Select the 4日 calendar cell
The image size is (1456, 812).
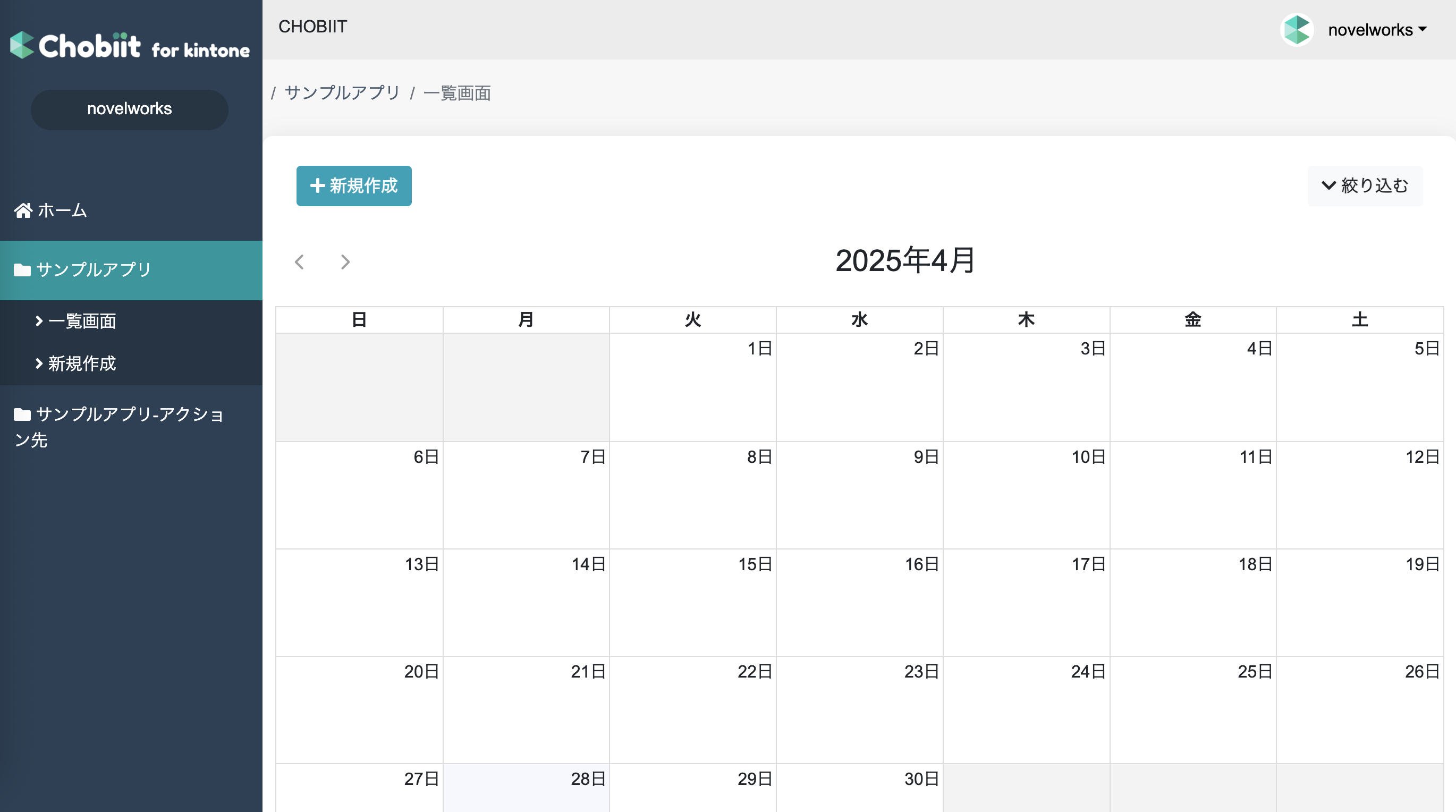(1193, 387)
